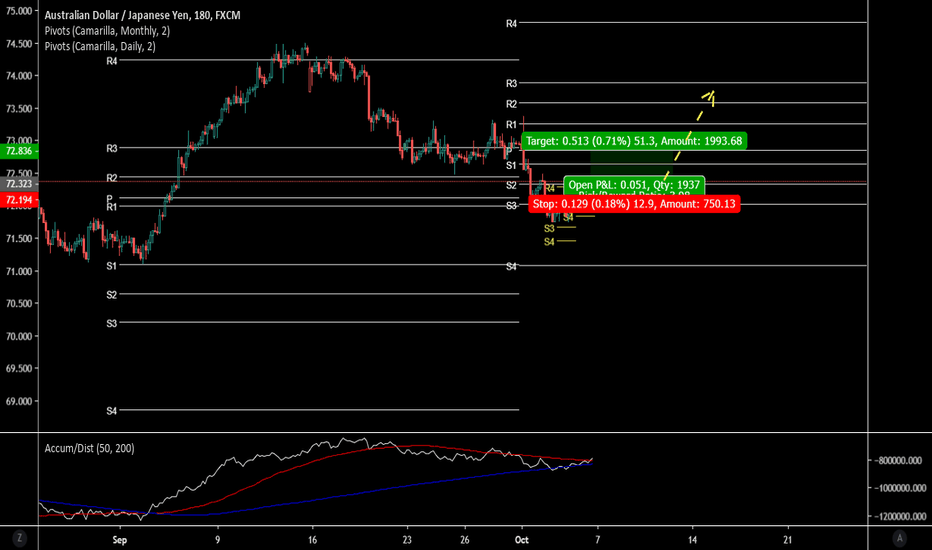
Task: Toggle the auto-scale A icon at bottom right
Action: [899, 538]
